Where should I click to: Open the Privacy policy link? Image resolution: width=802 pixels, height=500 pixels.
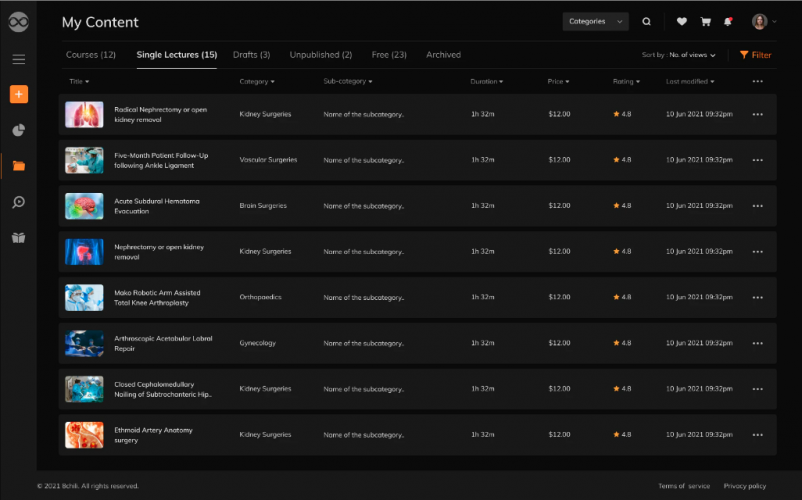(x=744, y=486)
